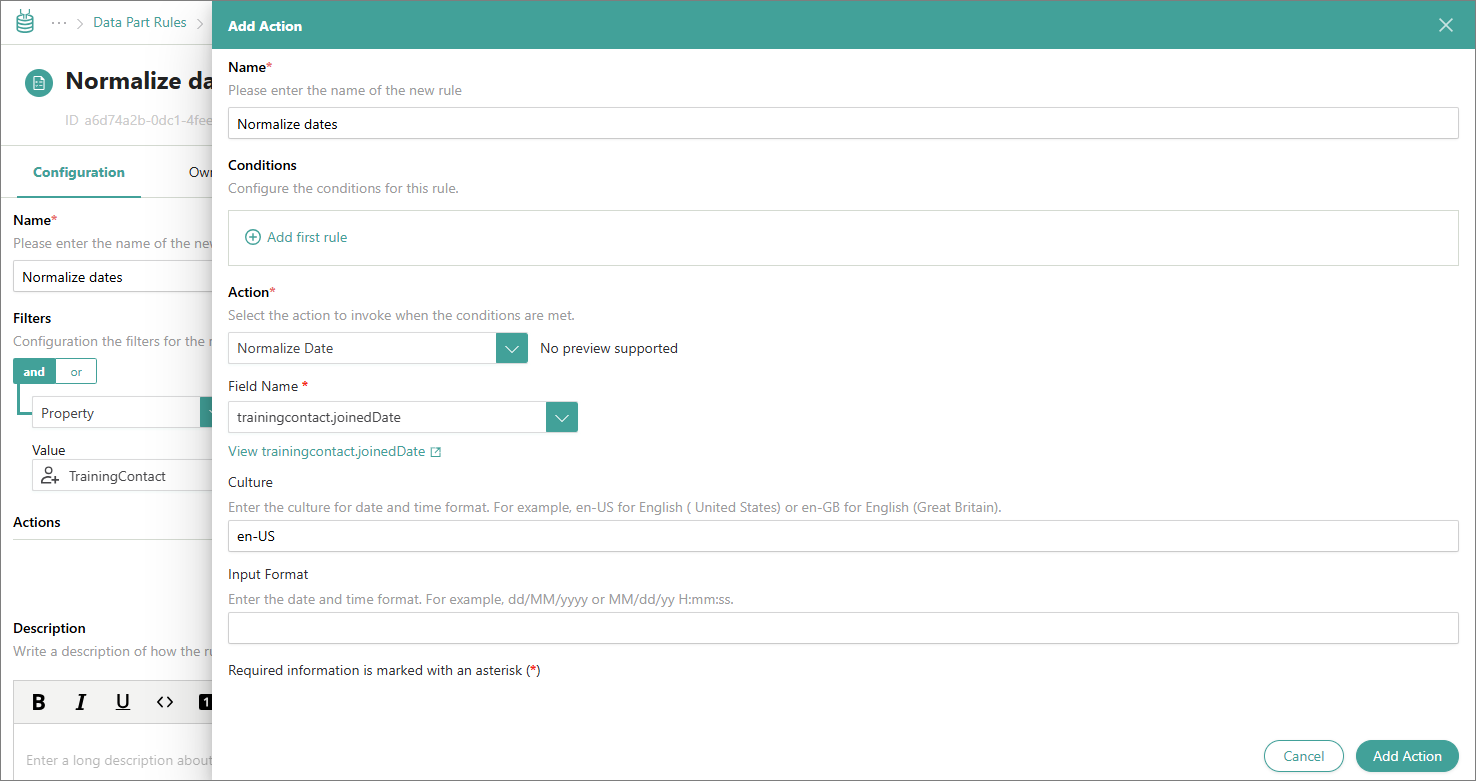Edit the background rule Name field
This screenshot has width=1476, height=781.
[113, 277]
